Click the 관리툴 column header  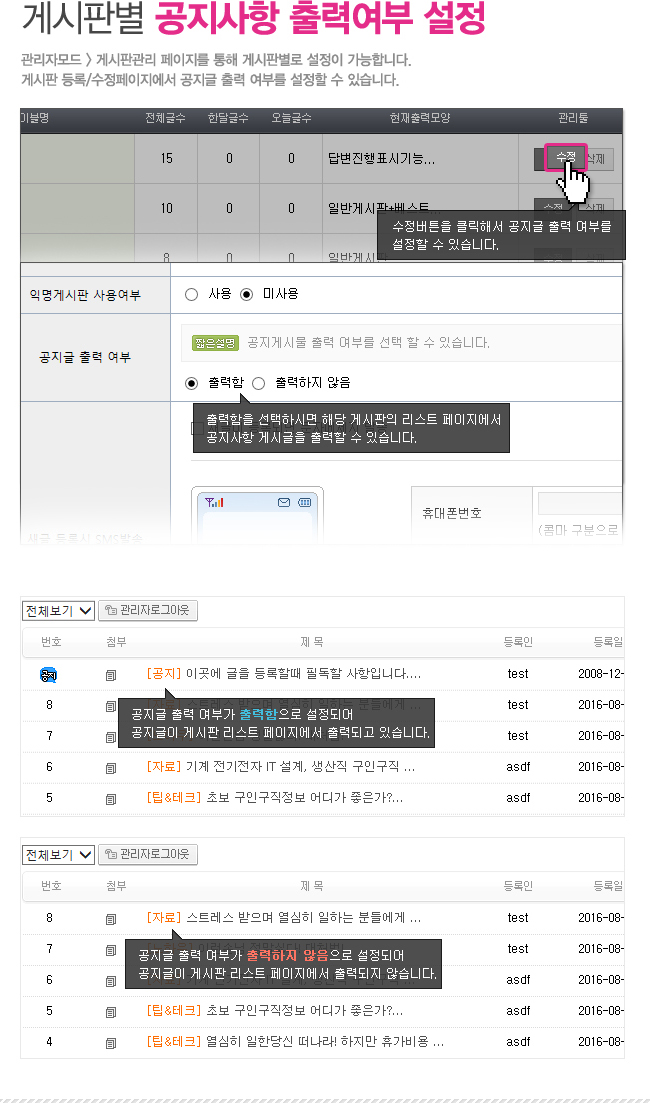point(573,118)
